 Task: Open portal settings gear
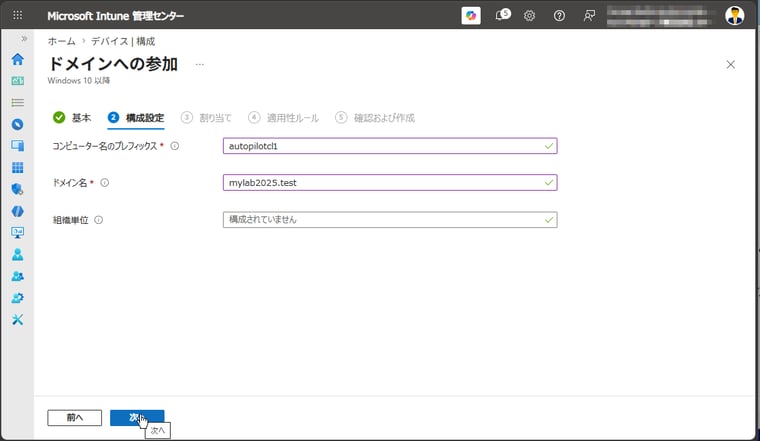click(x=529, y=16)
